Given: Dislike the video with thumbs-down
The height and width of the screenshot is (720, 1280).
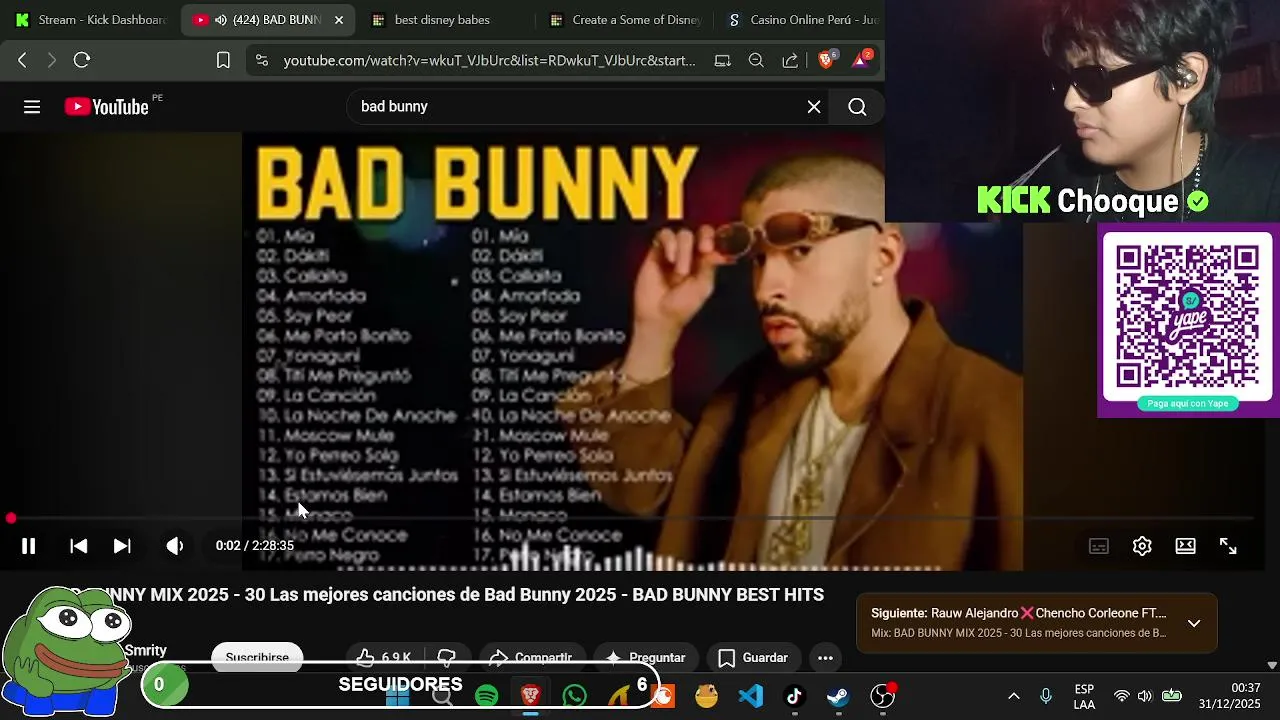Looking at the screenshot, I should tap(446, 657).
